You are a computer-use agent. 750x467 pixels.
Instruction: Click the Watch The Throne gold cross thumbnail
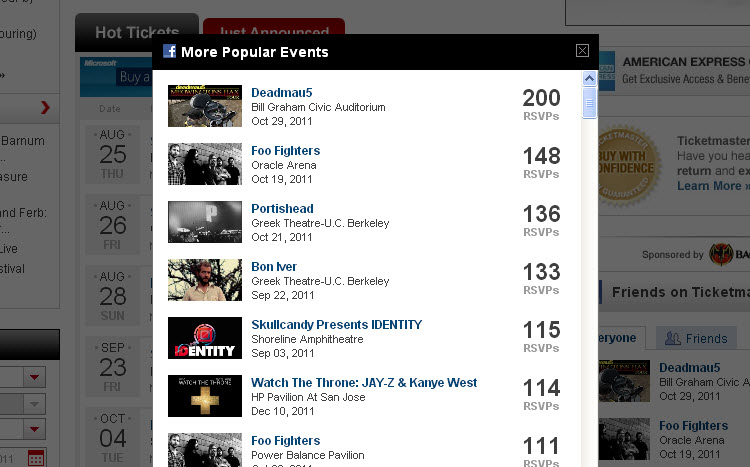(x=205, y=396)
